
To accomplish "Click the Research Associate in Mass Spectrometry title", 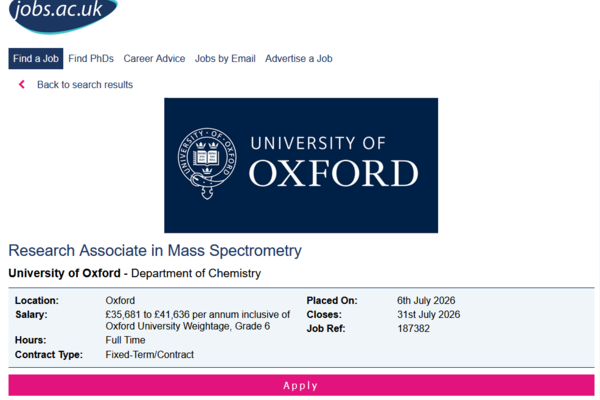I will (155, 251).
